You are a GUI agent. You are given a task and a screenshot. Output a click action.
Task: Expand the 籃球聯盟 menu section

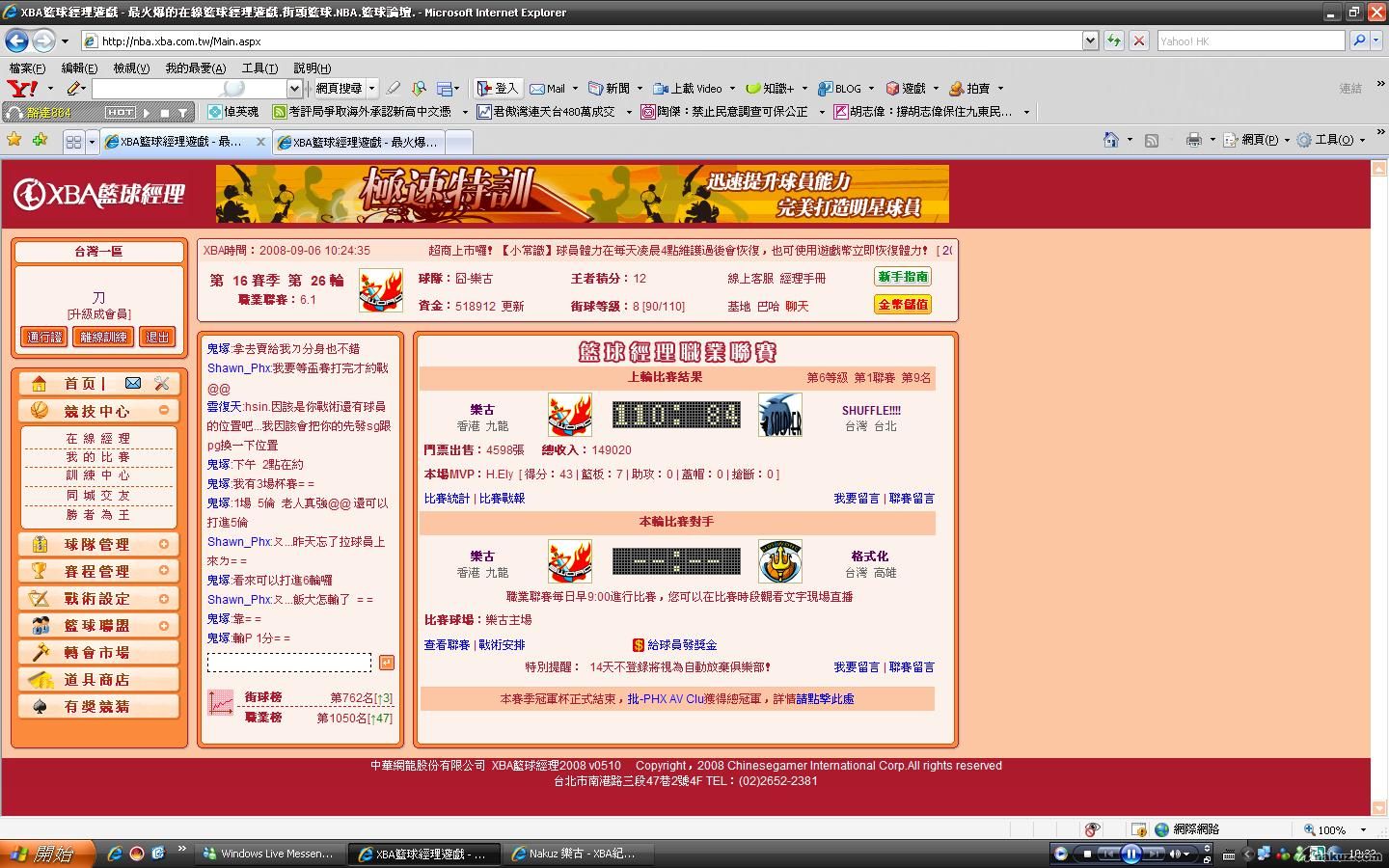pyautogui.click(x=164, y=625)
